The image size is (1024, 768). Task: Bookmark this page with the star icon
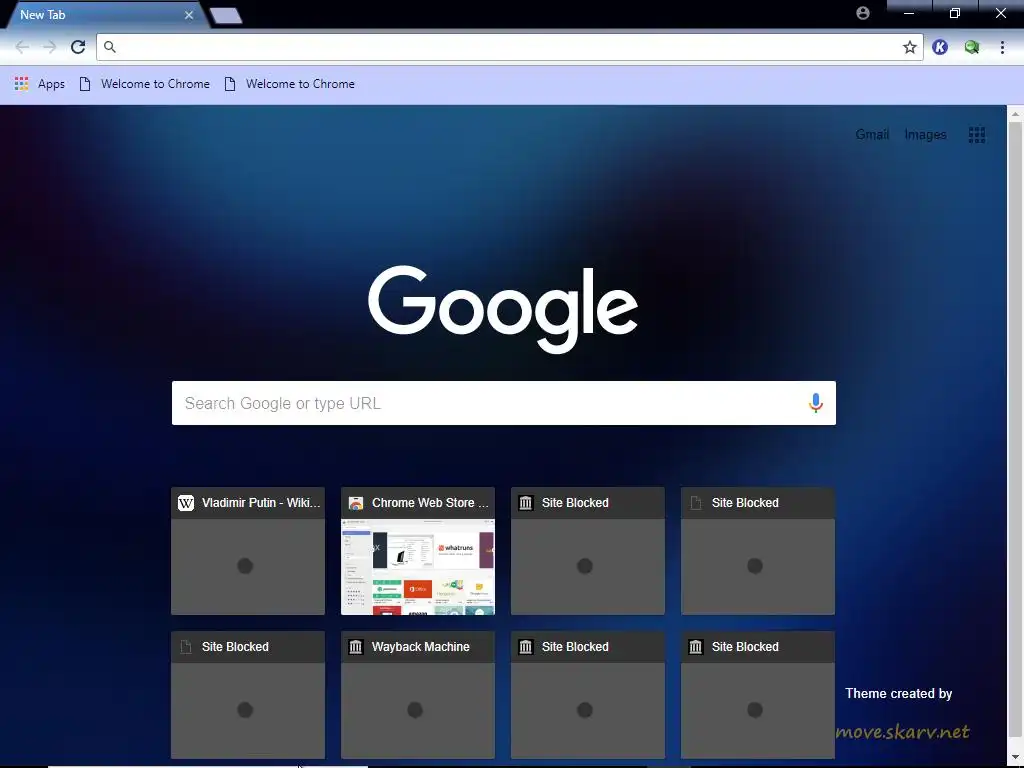click(910, 47)
